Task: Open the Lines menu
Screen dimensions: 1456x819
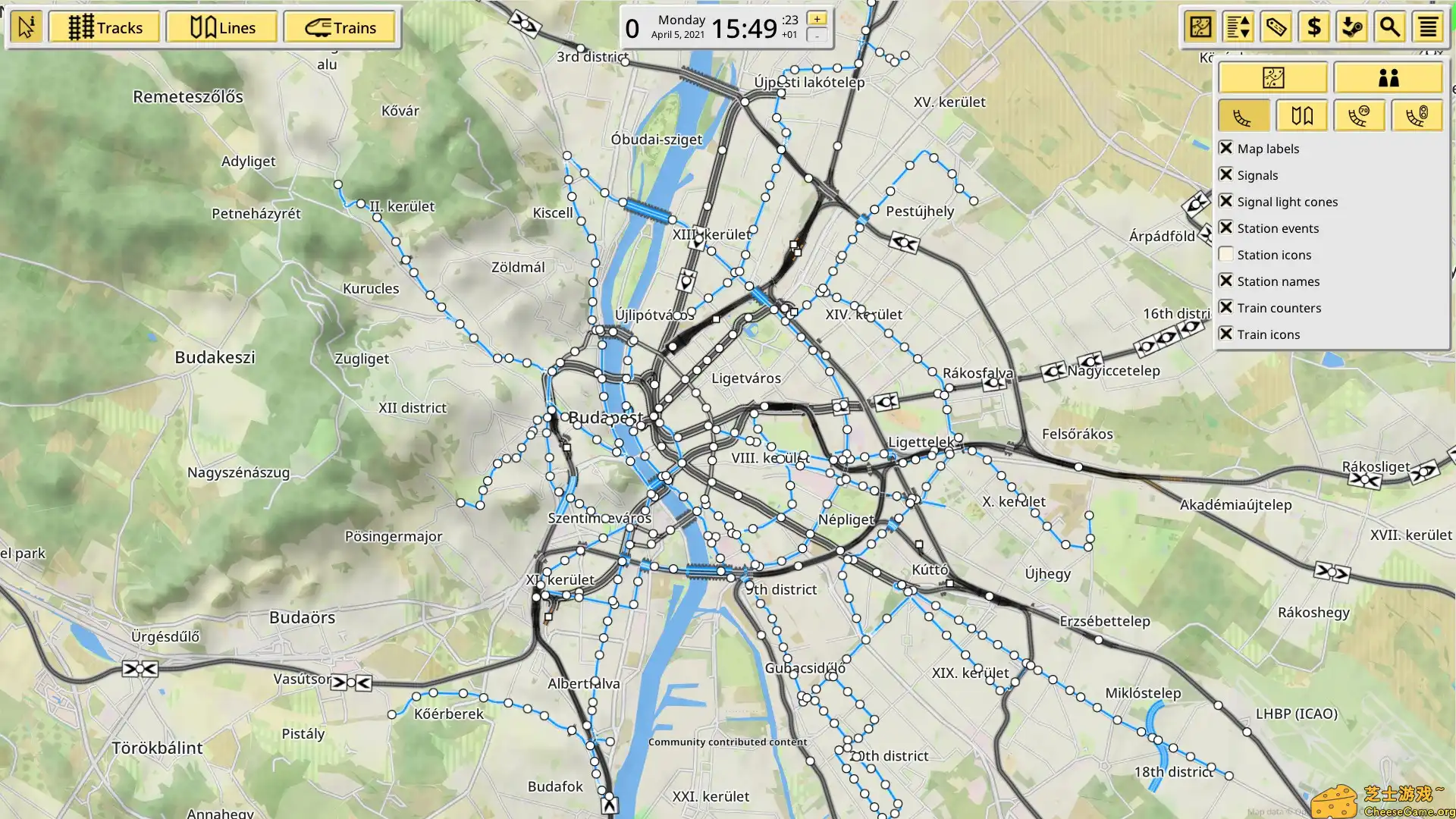Action: point(222,27)
